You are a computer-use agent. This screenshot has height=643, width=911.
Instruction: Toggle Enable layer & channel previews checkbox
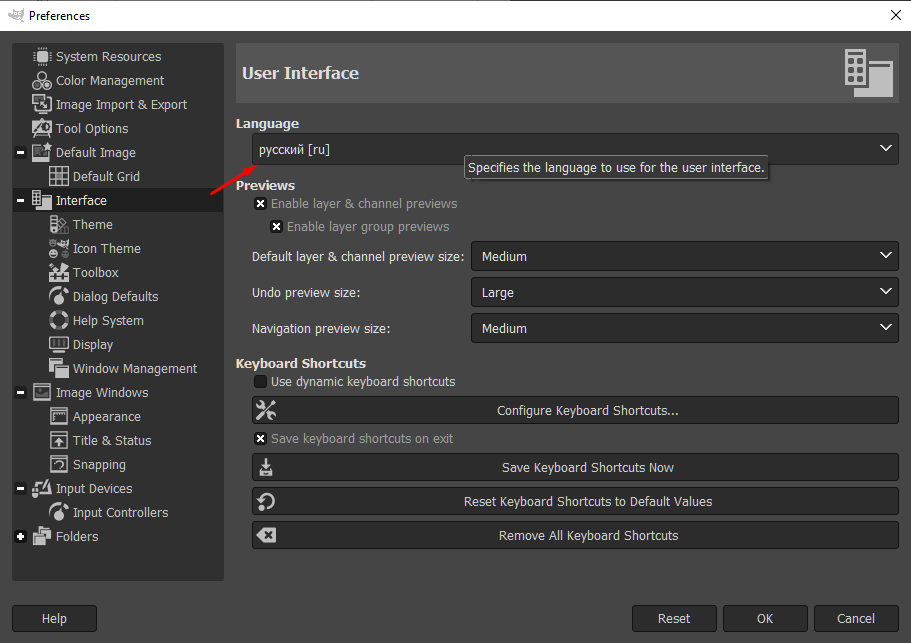[x=260, y=203]
